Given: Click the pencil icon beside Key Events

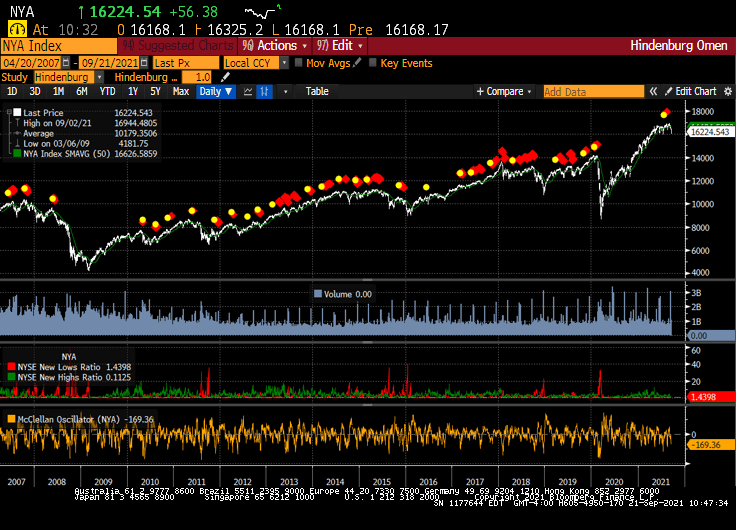Looking at the screenshot, I should pyautogui.click(x=356, y=62).
